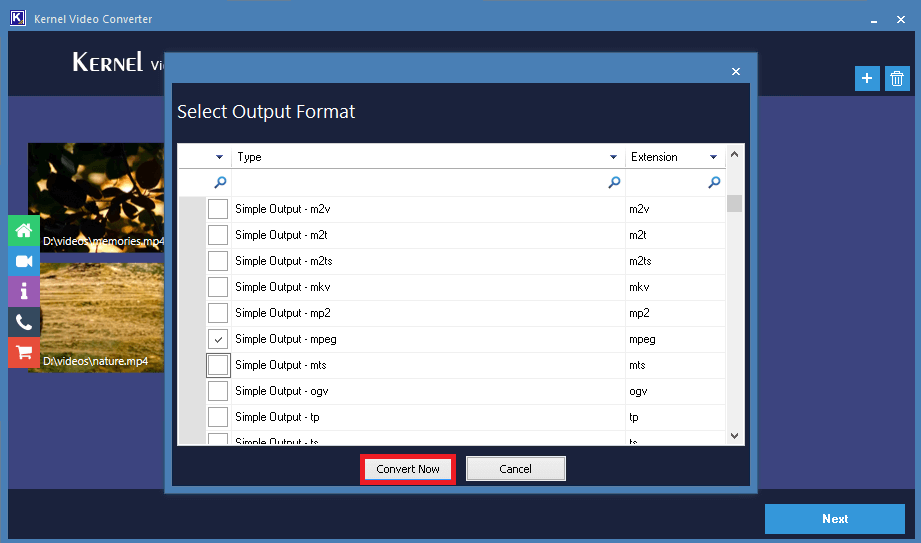Image resolution: width=921 pixels, height=543 pixels.
Task: Minimize the Kernel Video Converter window
Action: click(x=874, y=20)
